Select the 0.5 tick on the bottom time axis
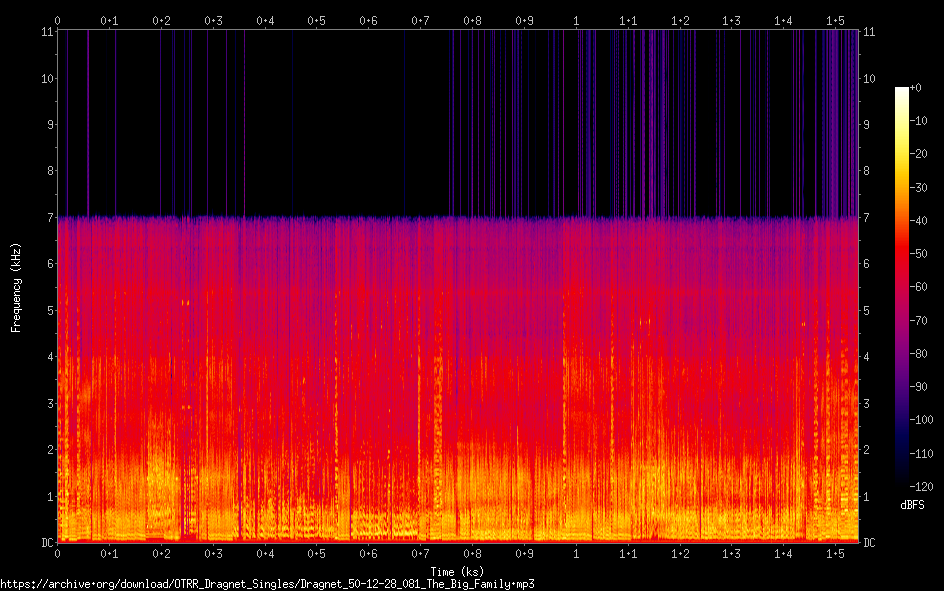The image size is (944, 591). point(316,552)
